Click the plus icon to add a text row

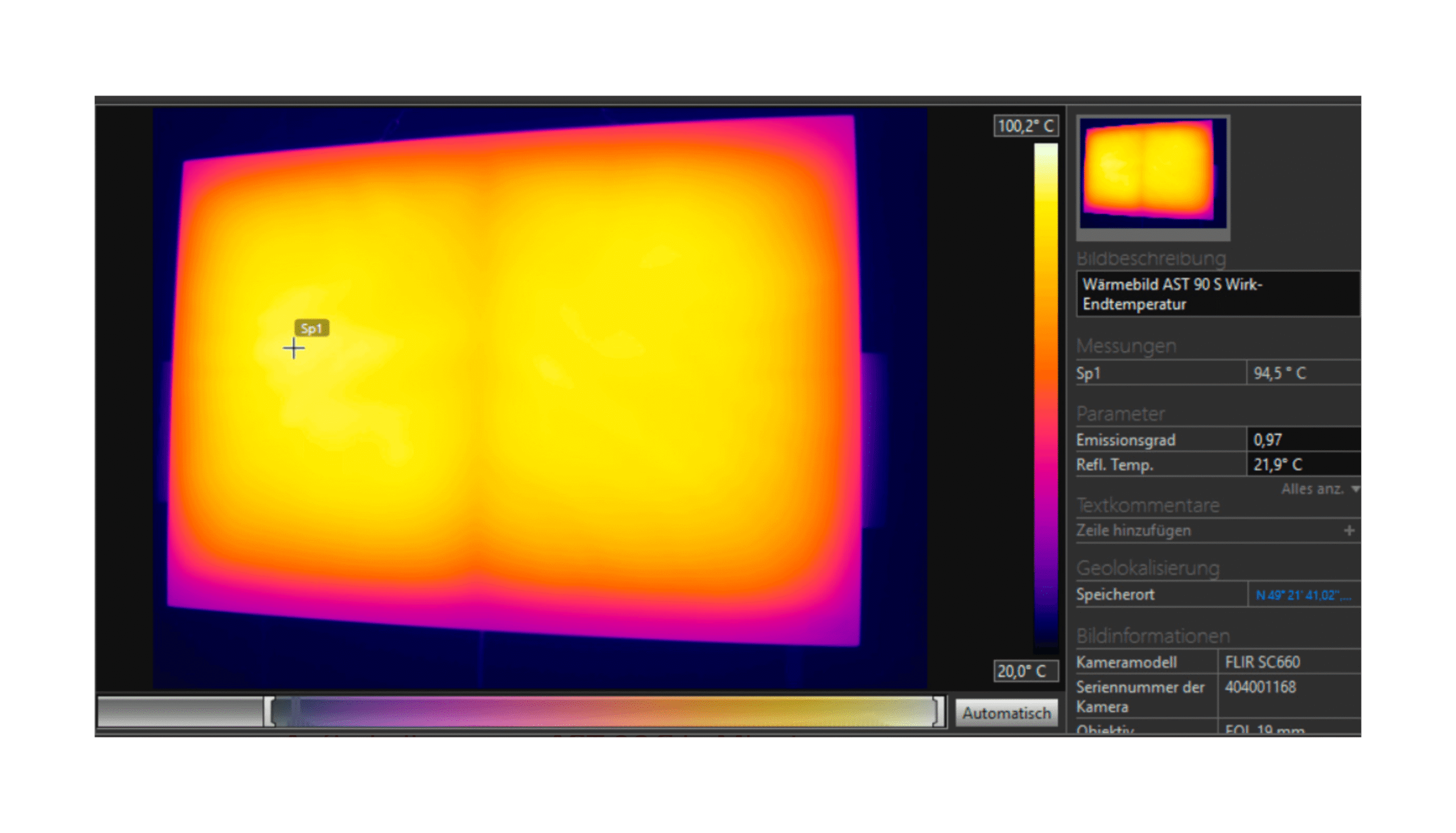(1349, 530)
